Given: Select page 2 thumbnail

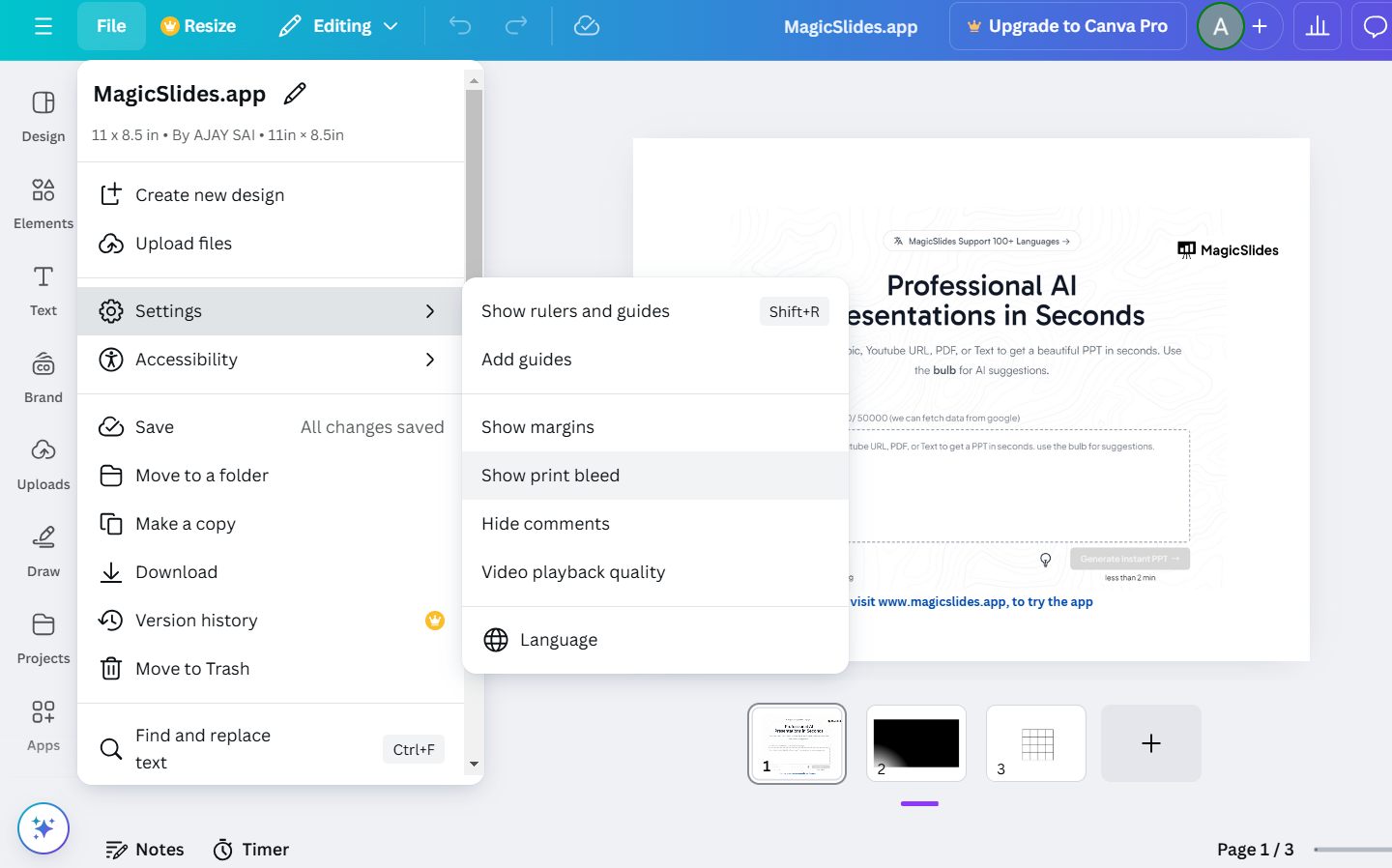Looking at the screenshot, I should (916, 743).
